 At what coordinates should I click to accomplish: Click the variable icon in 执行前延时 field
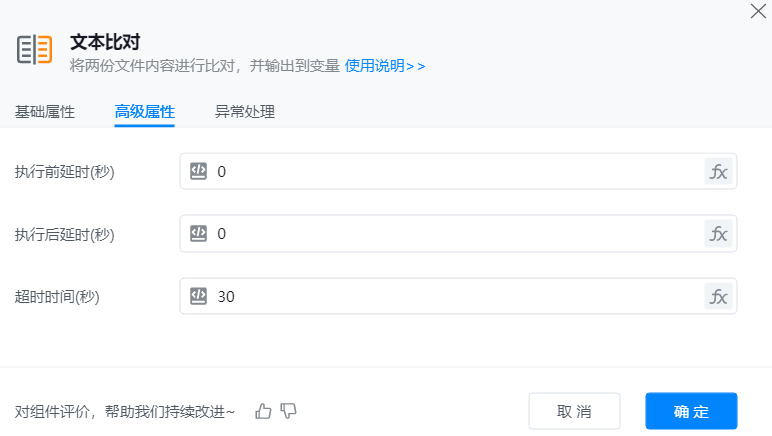coord(198,171)
